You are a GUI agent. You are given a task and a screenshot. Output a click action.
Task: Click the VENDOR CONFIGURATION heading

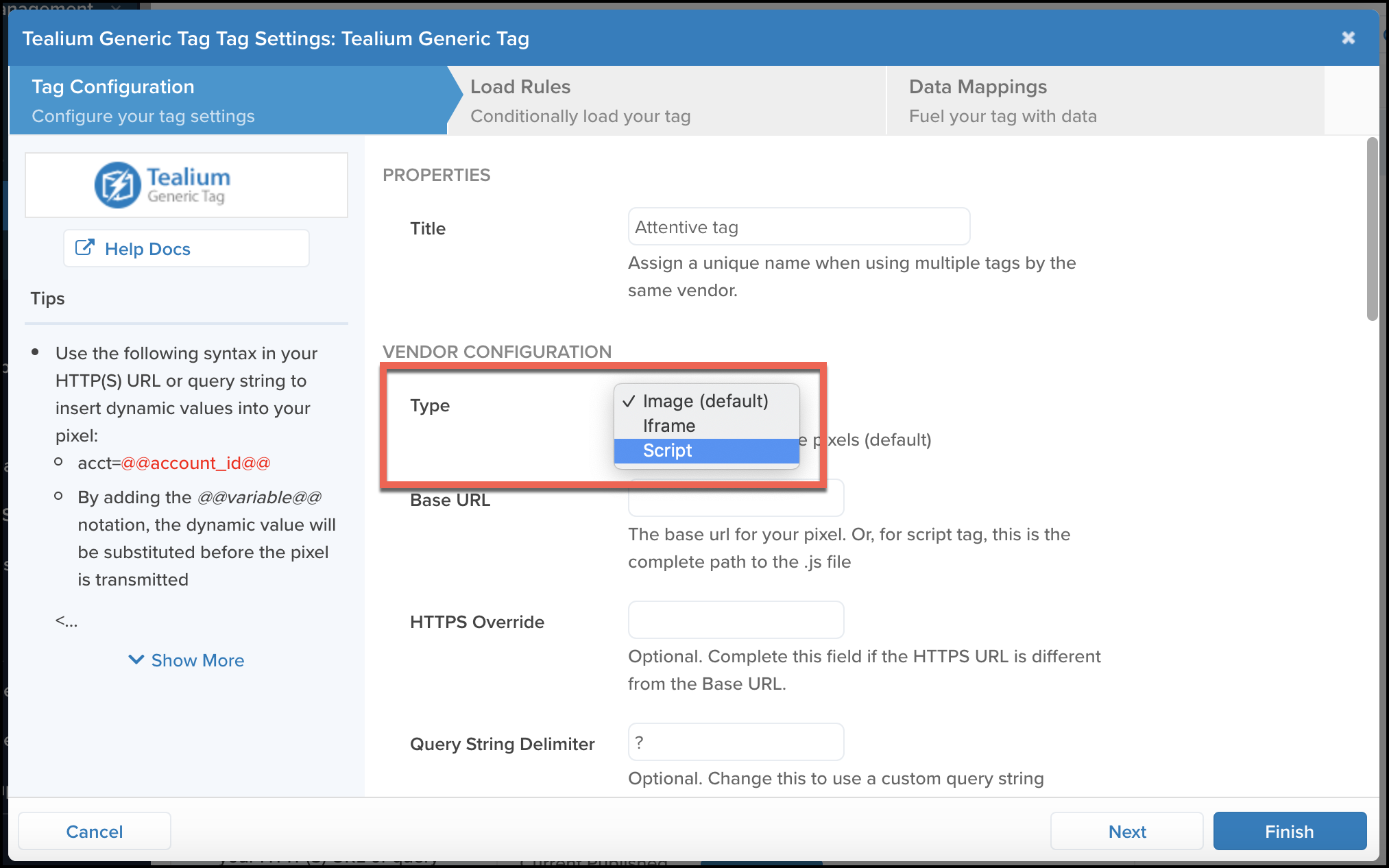tap(497, 352)
